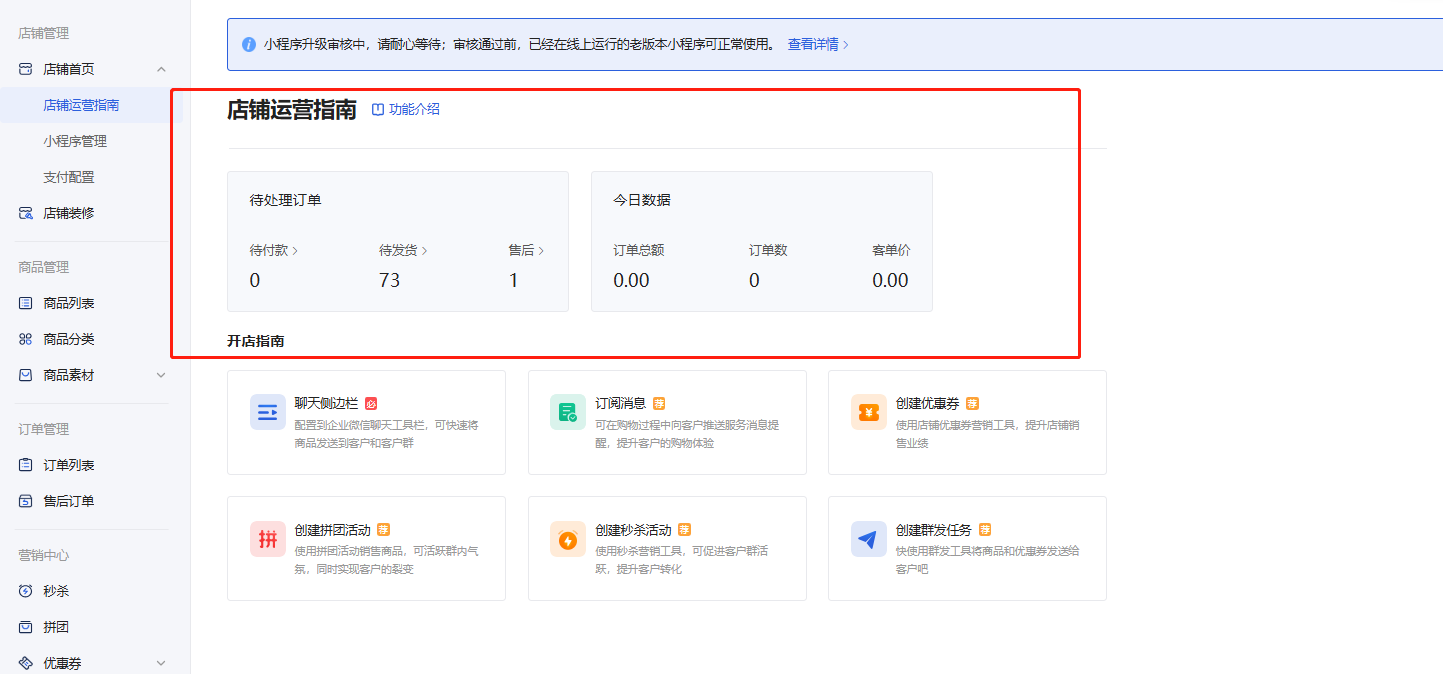Click the 待处理订单 panel heading
Image resolution: width=1443 pixels, height=674 pixels.
286,200
